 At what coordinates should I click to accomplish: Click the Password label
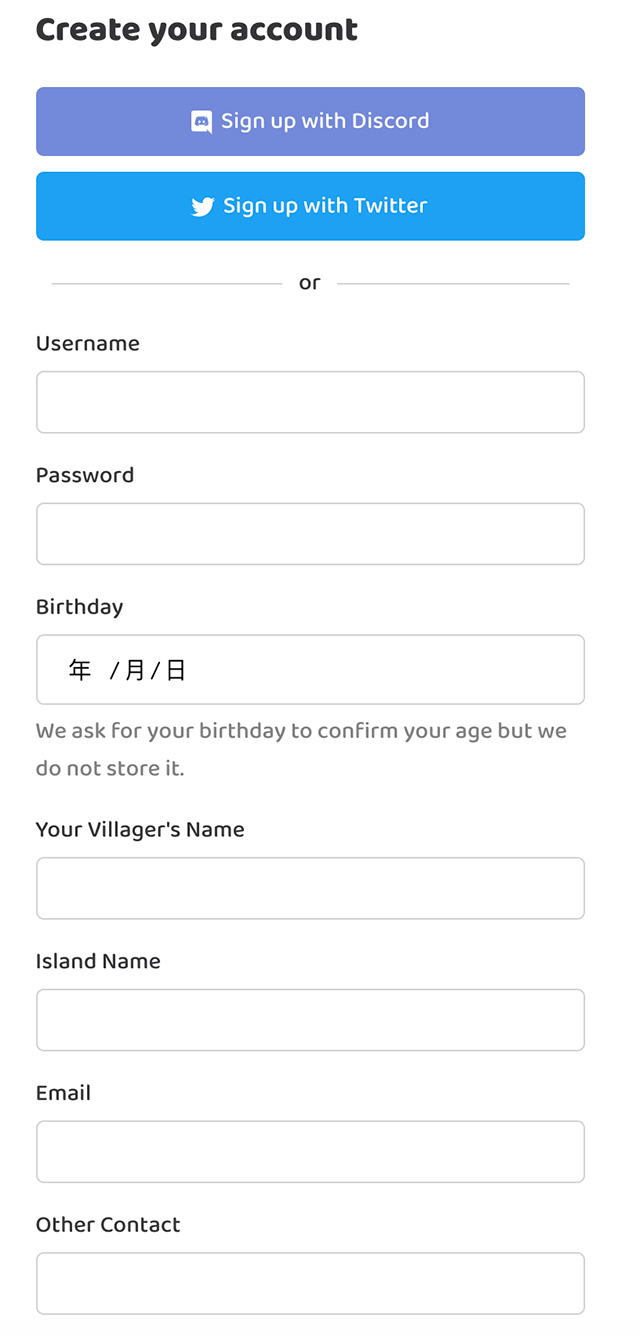click(85, 476)
